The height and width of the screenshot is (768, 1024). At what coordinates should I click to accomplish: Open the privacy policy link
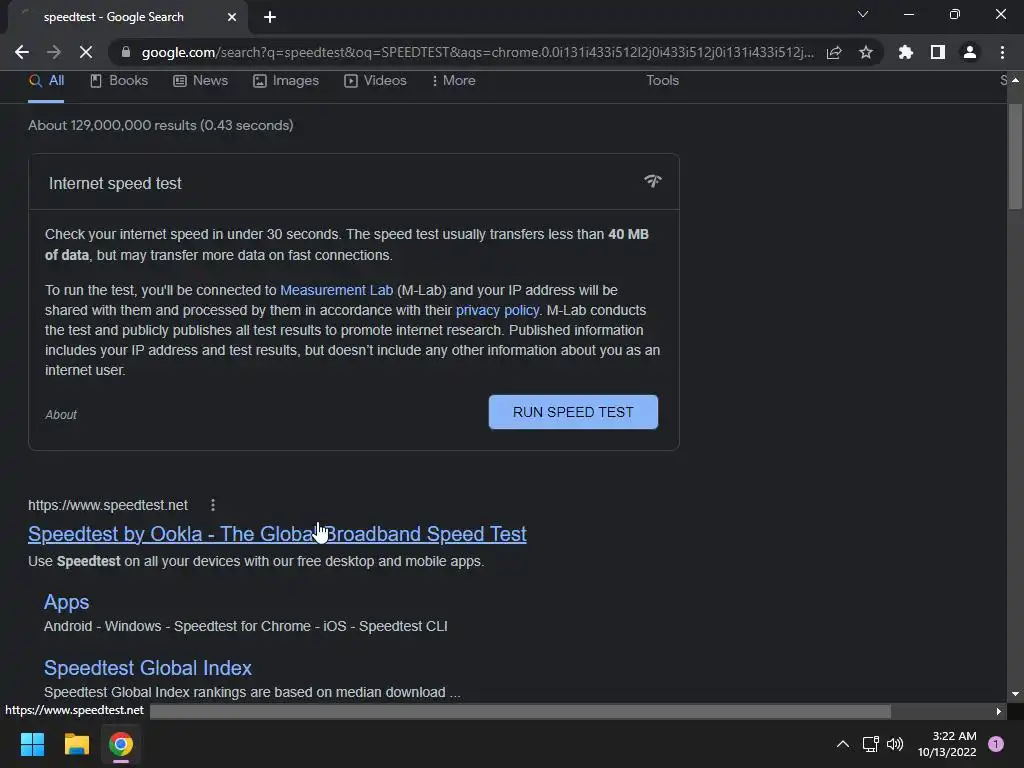[x=497, y=310]
